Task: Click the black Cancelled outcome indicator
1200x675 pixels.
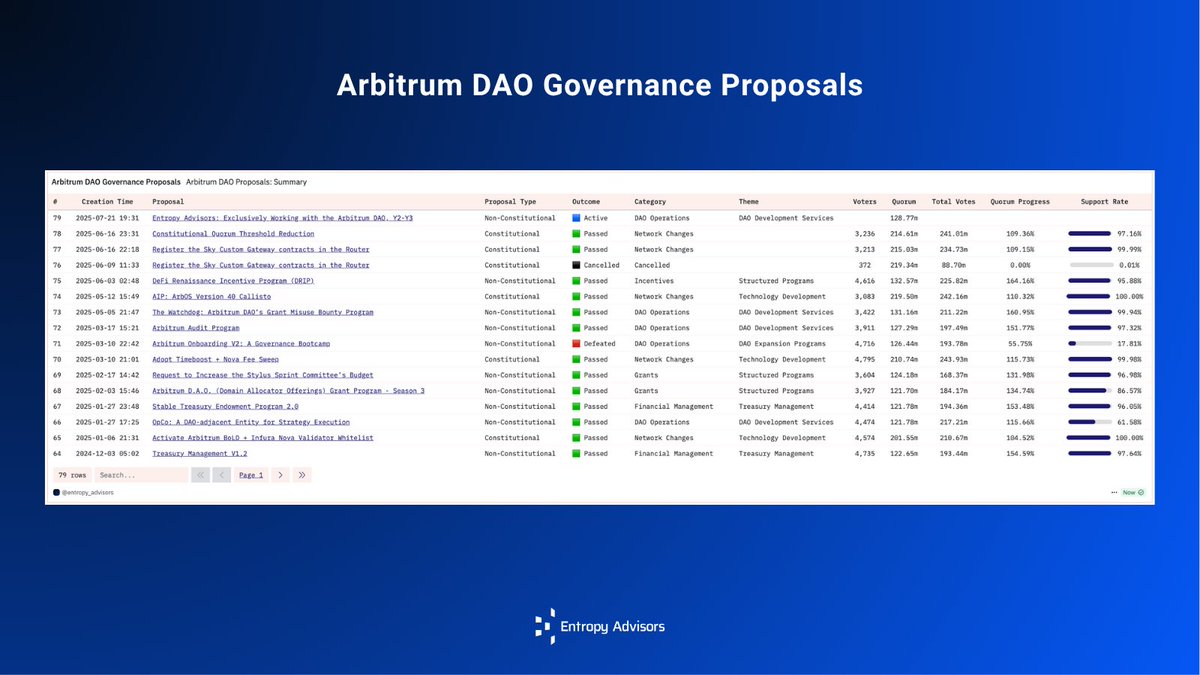Action: pos(577,265)
